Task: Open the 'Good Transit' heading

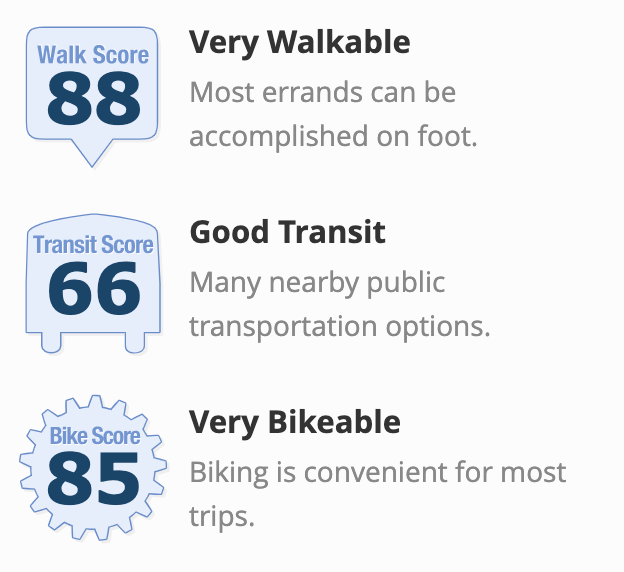Action: pyautogui.click(x=288, y=232)
